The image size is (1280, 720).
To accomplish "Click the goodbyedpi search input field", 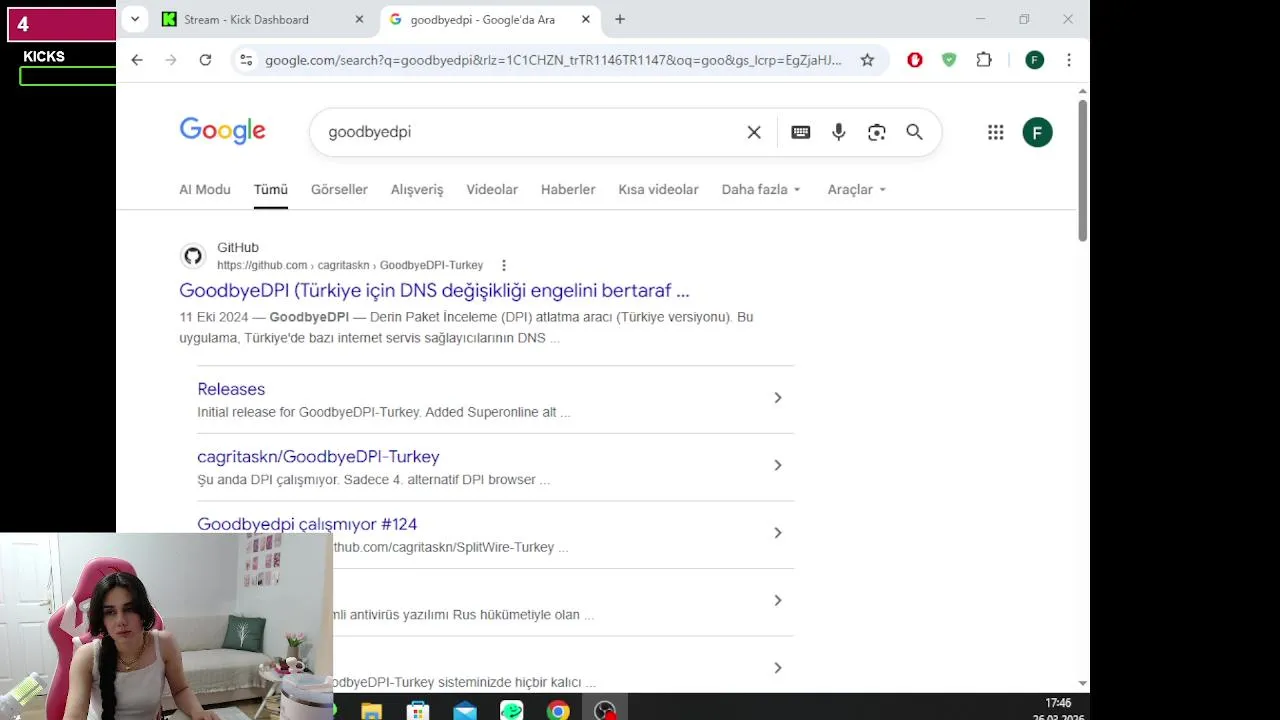I will [530, 132].
